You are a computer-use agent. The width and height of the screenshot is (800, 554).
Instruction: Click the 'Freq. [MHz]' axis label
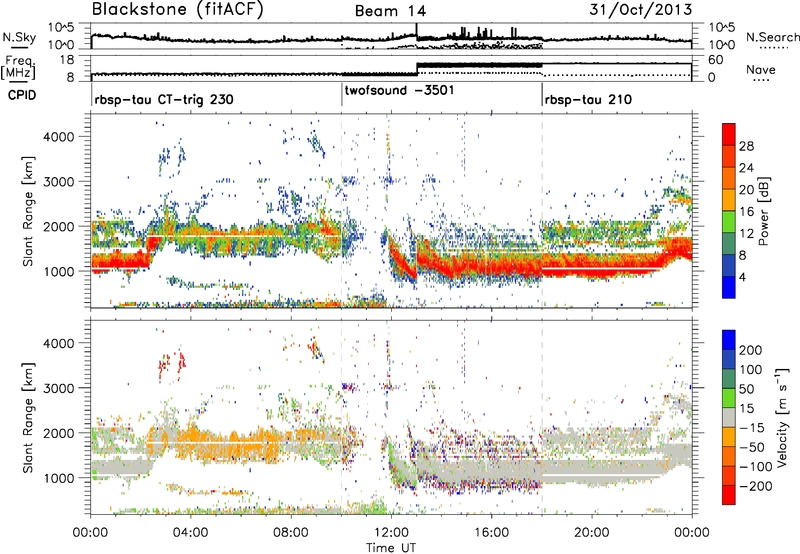(x=18, y=67)
